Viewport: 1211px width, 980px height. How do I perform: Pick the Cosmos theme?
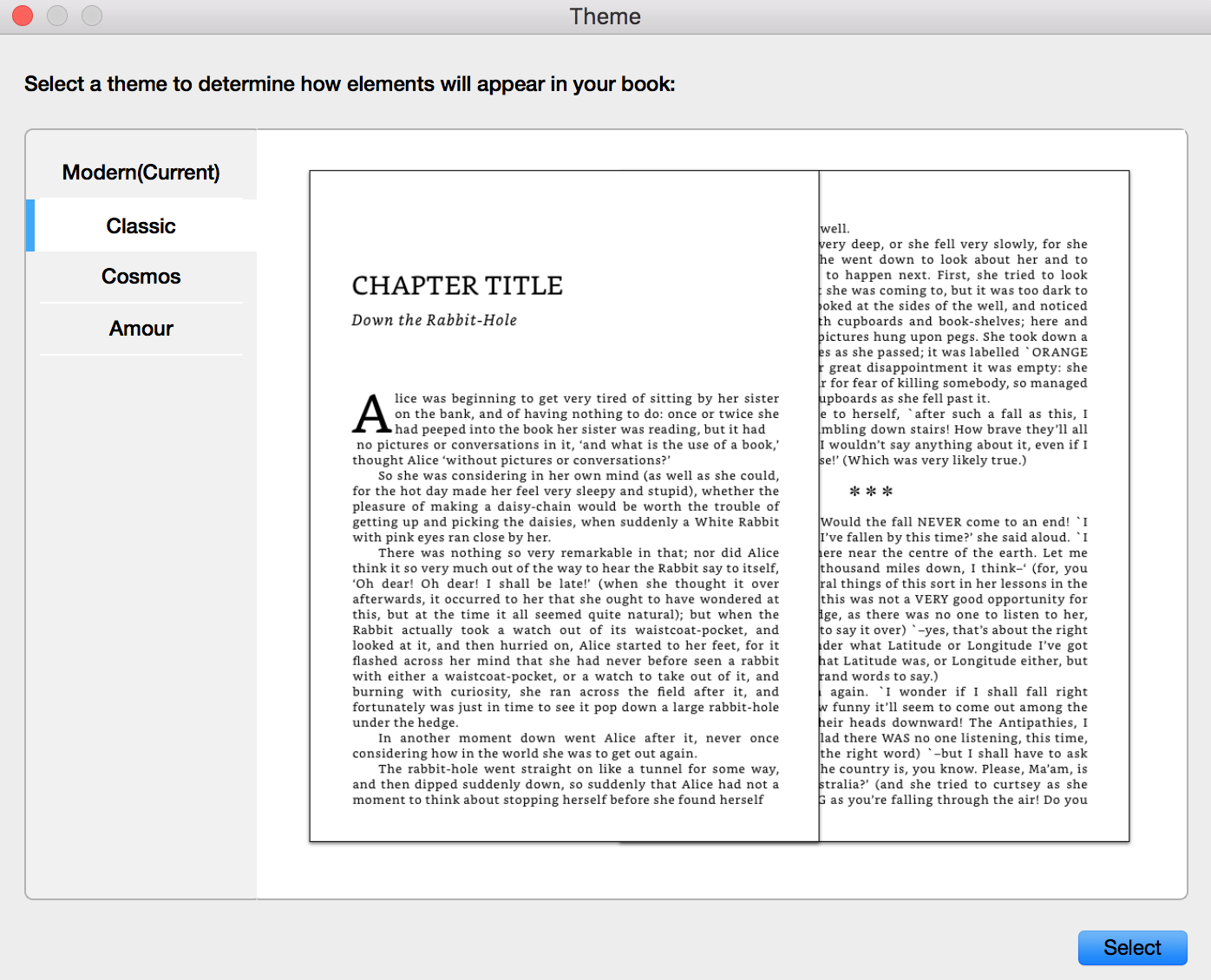point(141,277)
